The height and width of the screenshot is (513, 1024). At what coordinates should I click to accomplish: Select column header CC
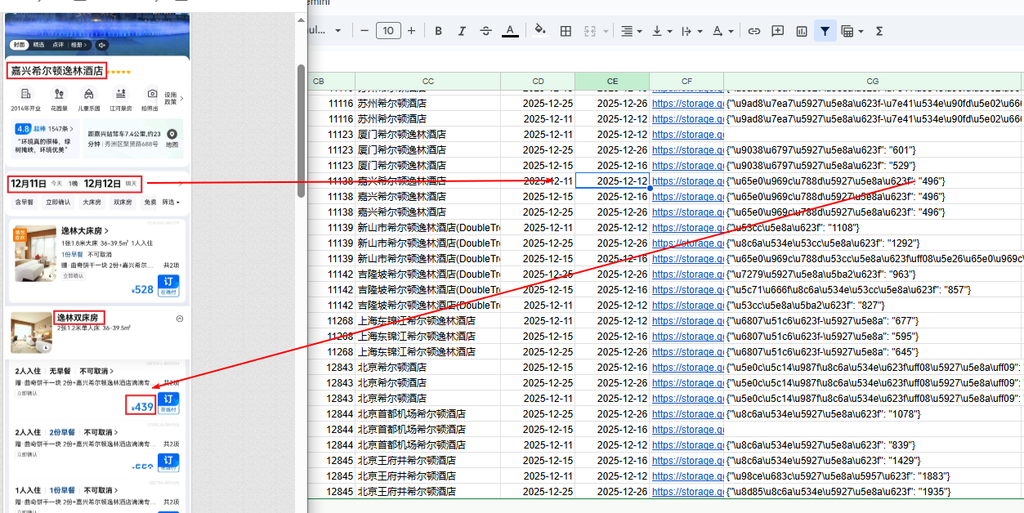428,81
